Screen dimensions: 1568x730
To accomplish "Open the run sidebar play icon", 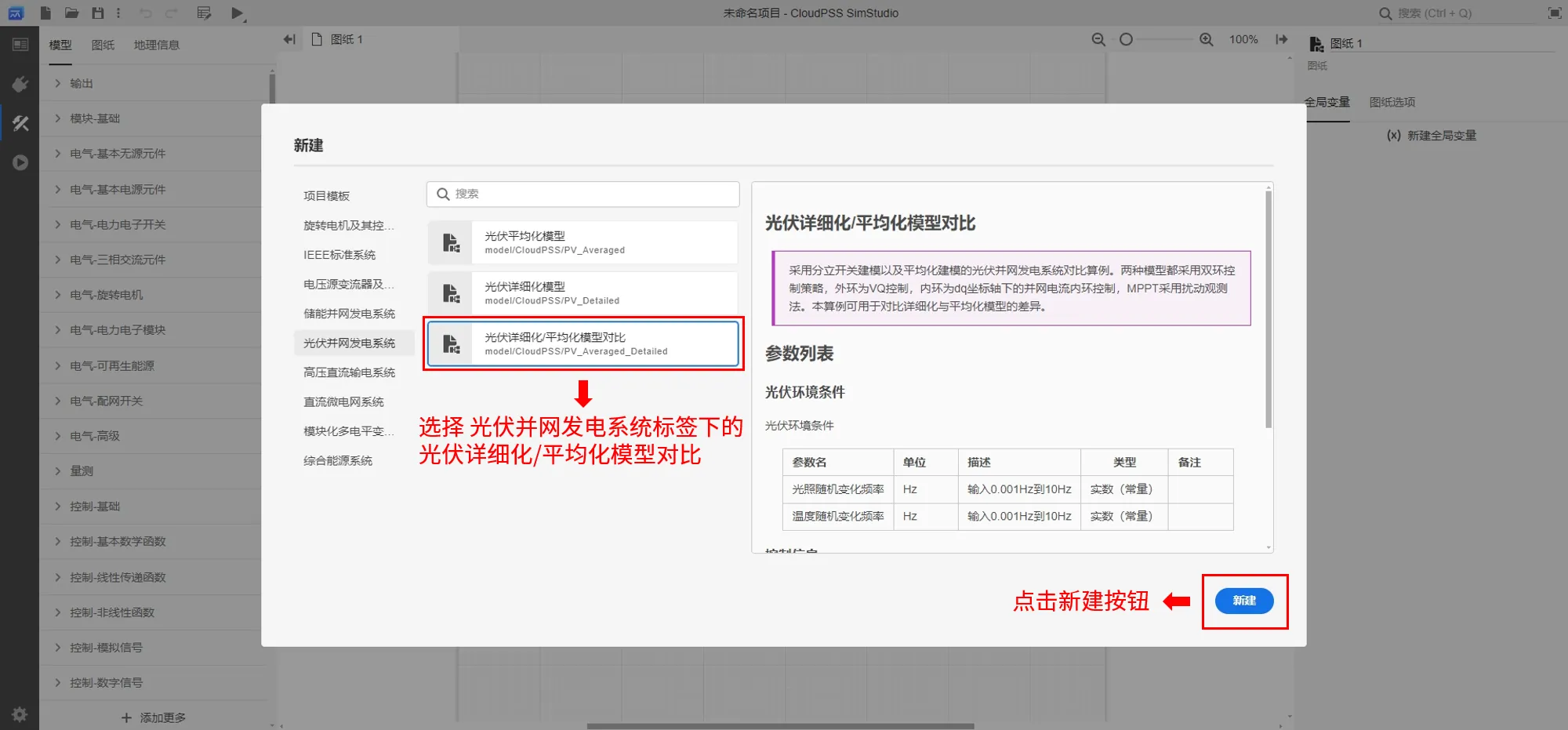I will point(20,162).
